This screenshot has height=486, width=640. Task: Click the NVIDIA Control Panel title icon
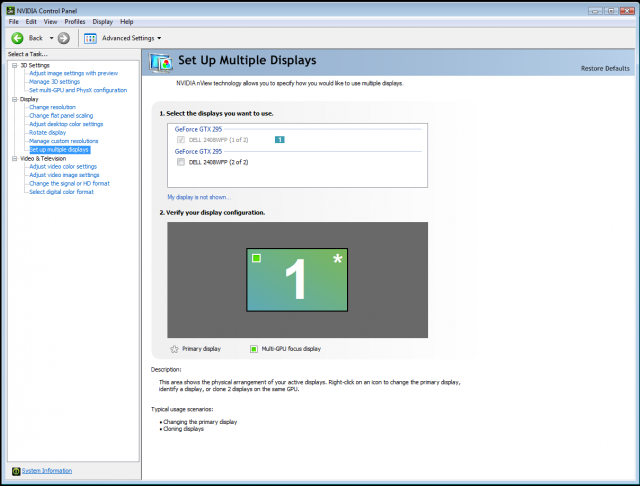coord(11,11)
